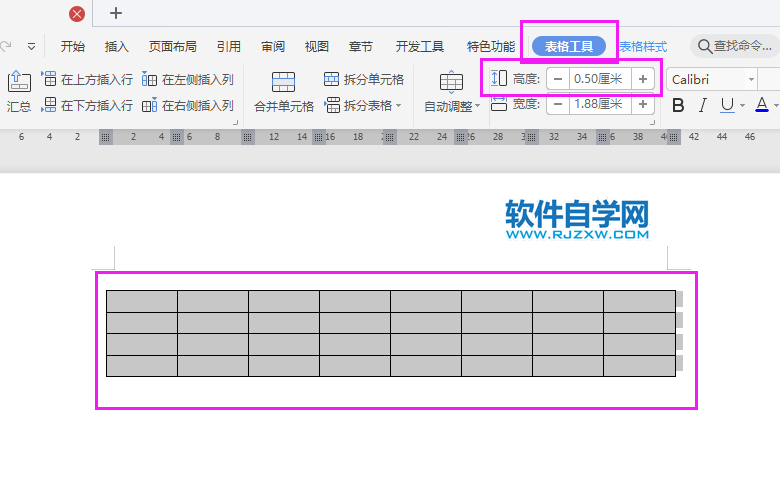Image resolution: width=780 pixels, height=498 pixels.
Task: Switch to the 插入 tab
Action: [116, 47]
